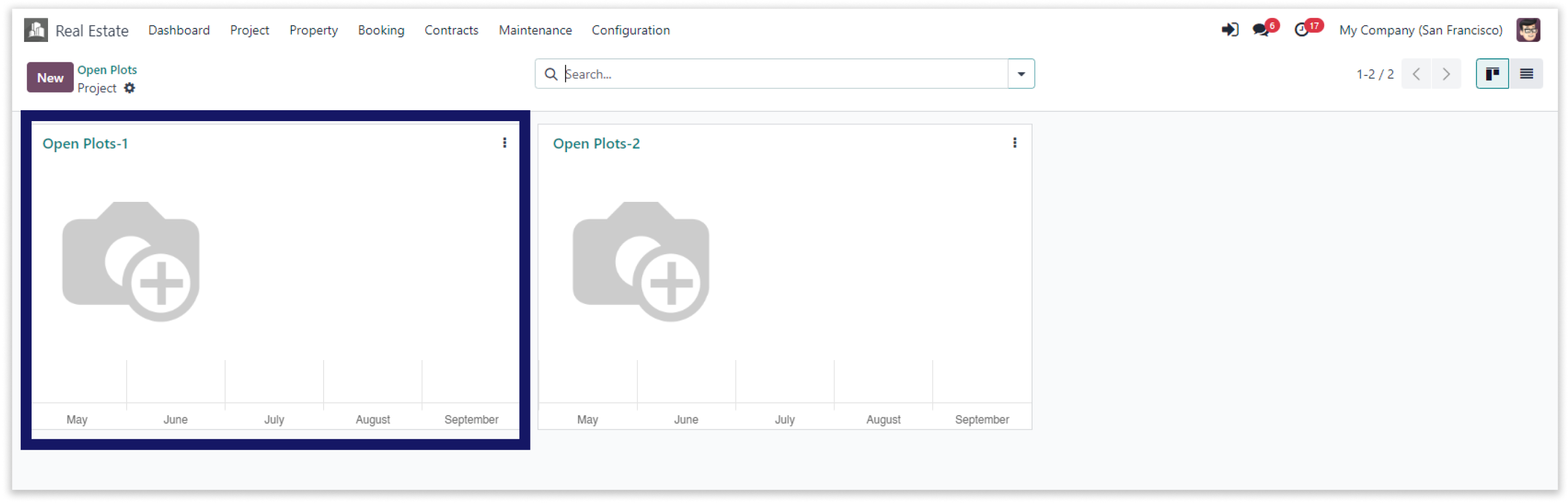This screenshot has height=503, width=1568.
Task: Open the Open Plots-1 card title
Action: (x=85, y=143)
